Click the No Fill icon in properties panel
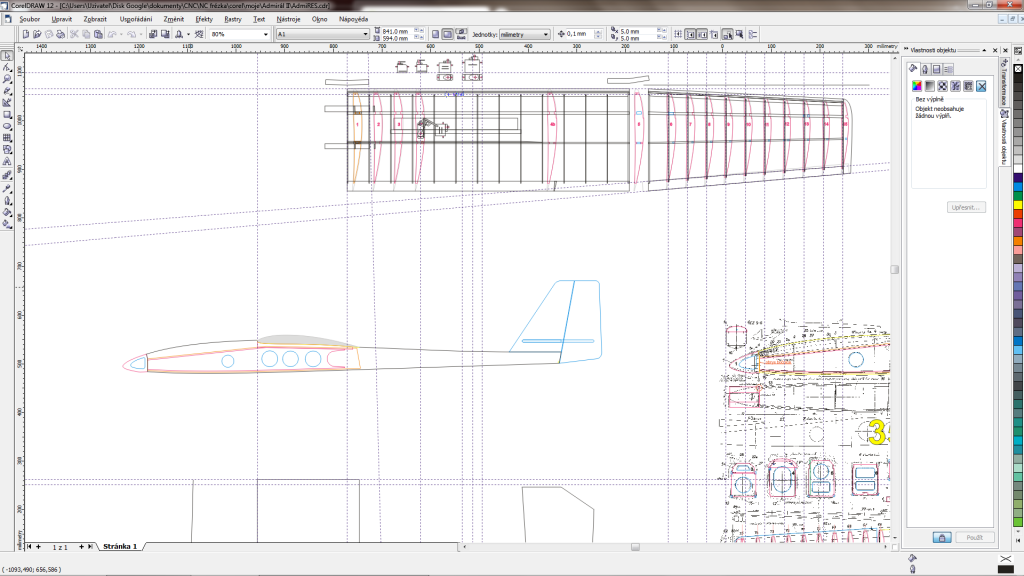The height and width of the screenshot is (576, 1024). point(982,86)
